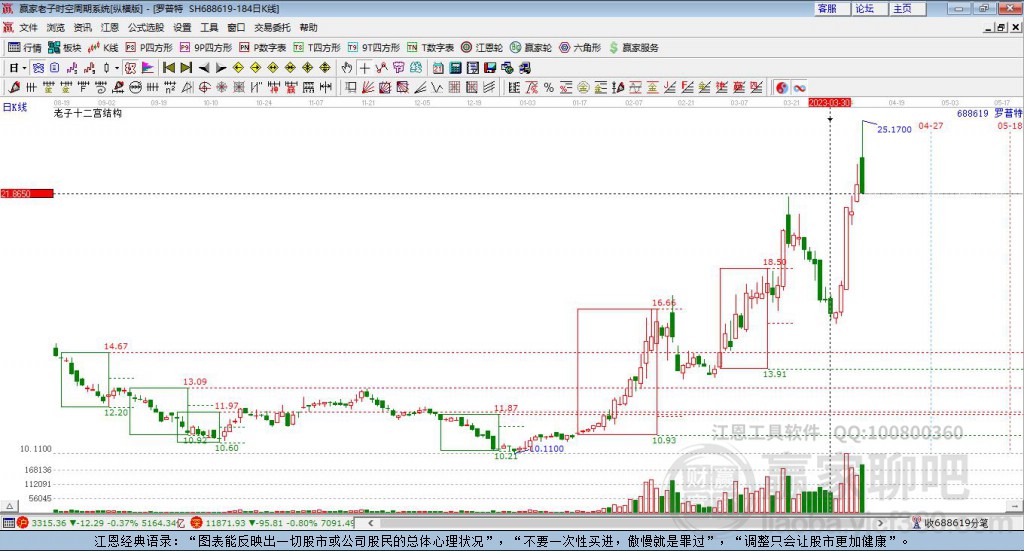Click the 10.1100 low price annotation

[x=547, y=449]
